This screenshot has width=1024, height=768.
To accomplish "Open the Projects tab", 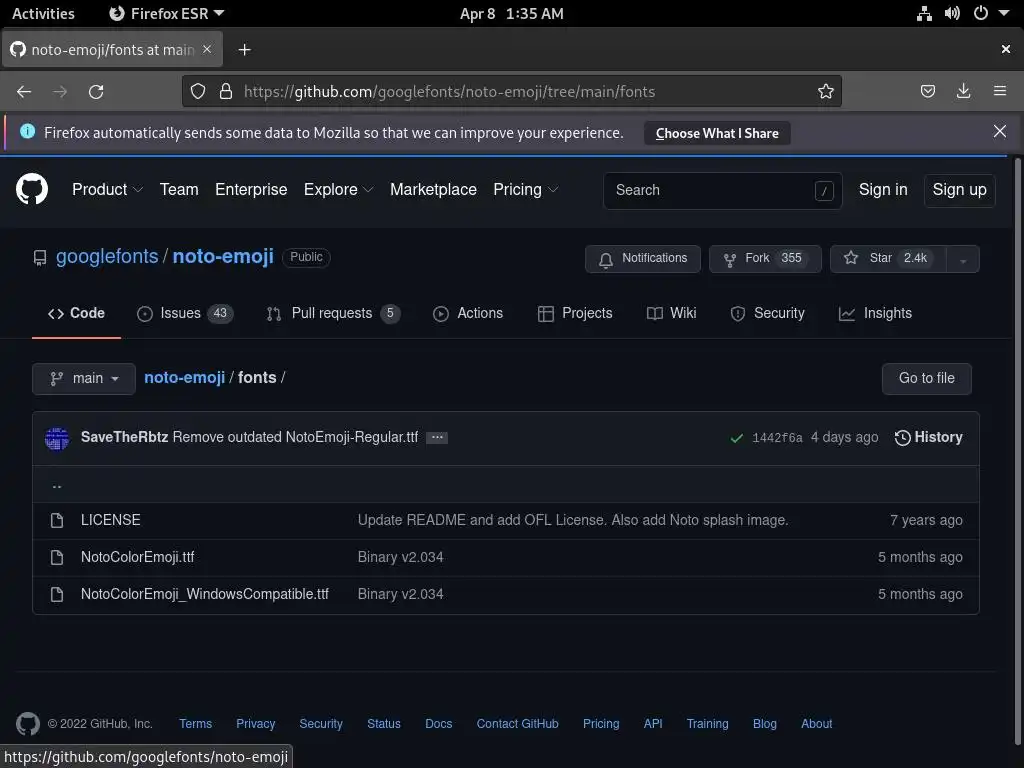I will [x=575, y=313].
